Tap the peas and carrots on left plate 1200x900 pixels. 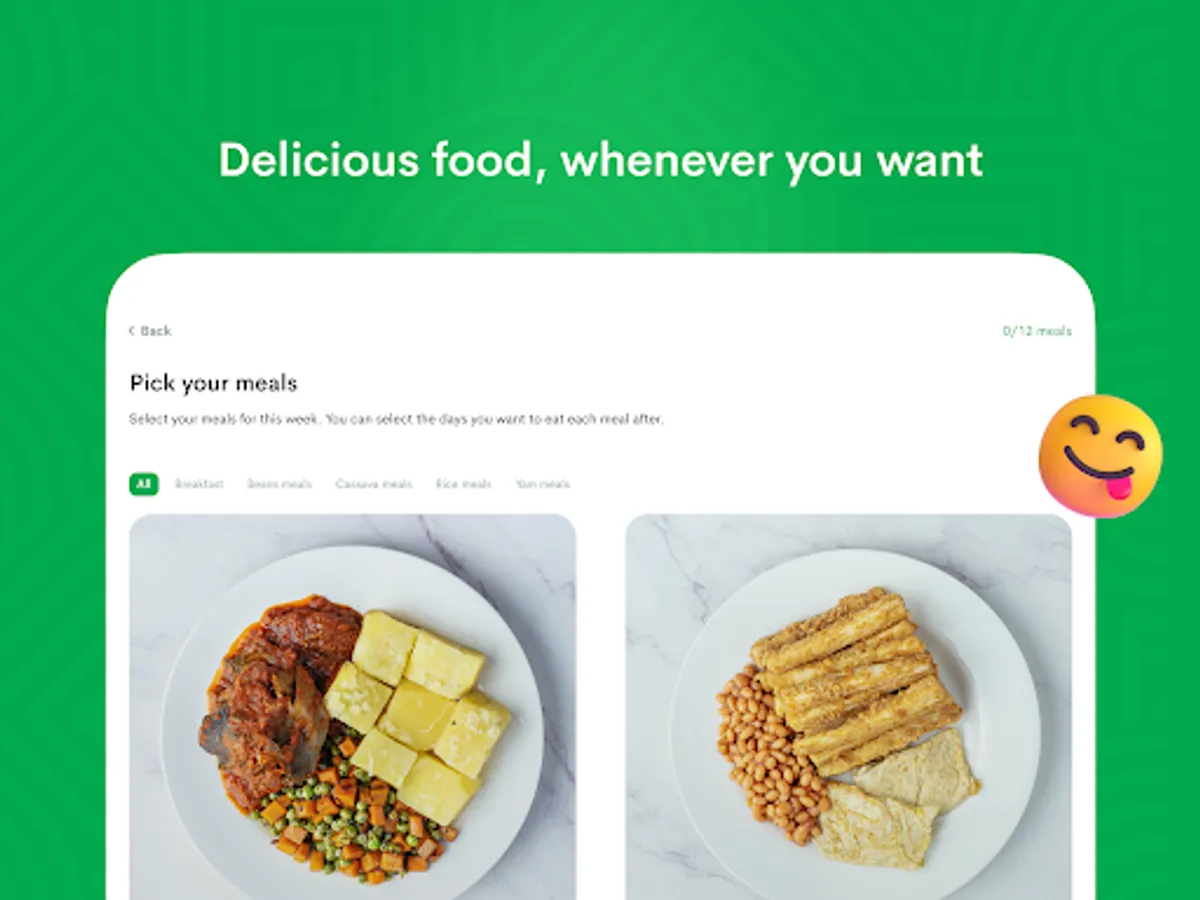coord(352,812)
